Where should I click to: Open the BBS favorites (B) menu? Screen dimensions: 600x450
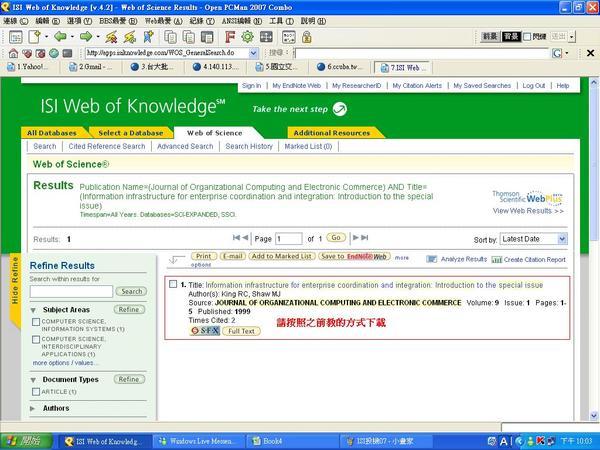click(118, 21)
